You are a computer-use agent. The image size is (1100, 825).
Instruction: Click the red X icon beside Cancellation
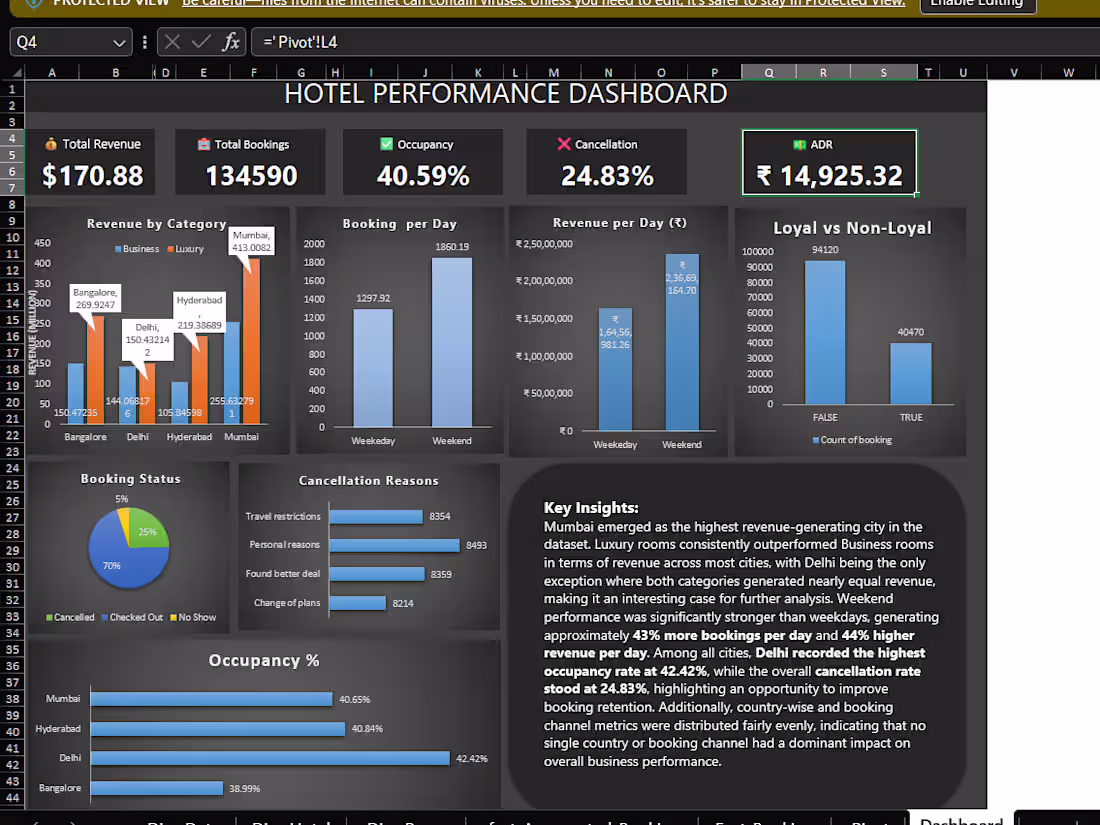(564, 144)
